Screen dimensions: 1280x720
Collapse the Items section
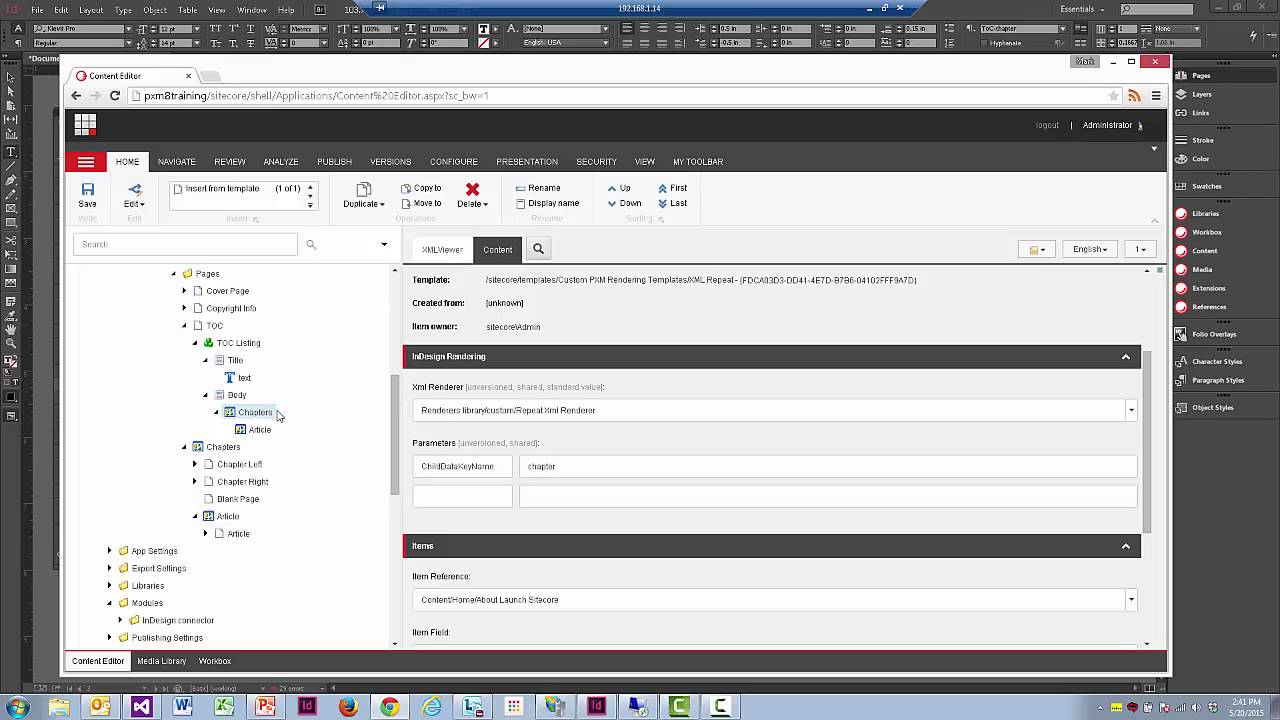coord(1125,546)
